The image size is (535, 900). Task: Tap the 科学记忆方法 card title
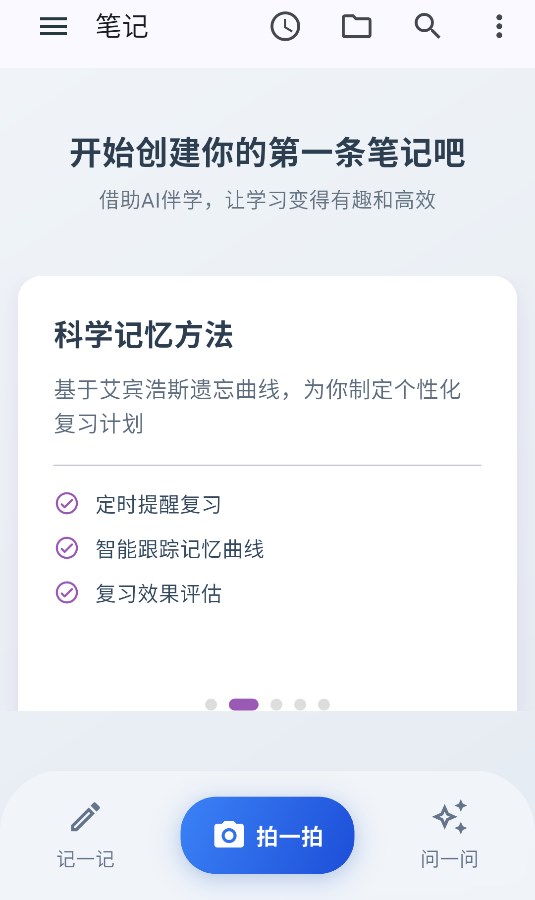144,335
